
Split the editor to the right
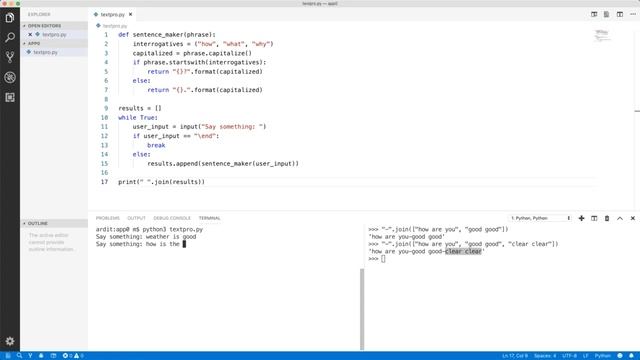620,14
